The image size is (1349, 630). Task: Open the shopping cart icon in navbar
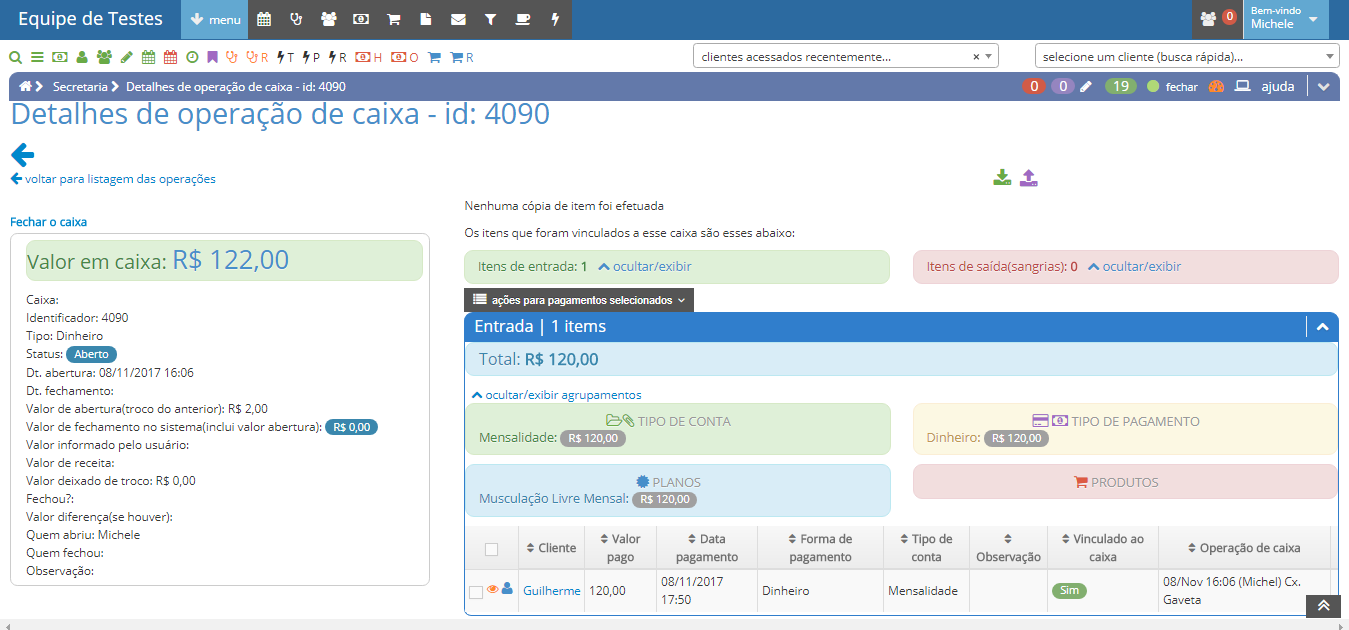point(394,19)
